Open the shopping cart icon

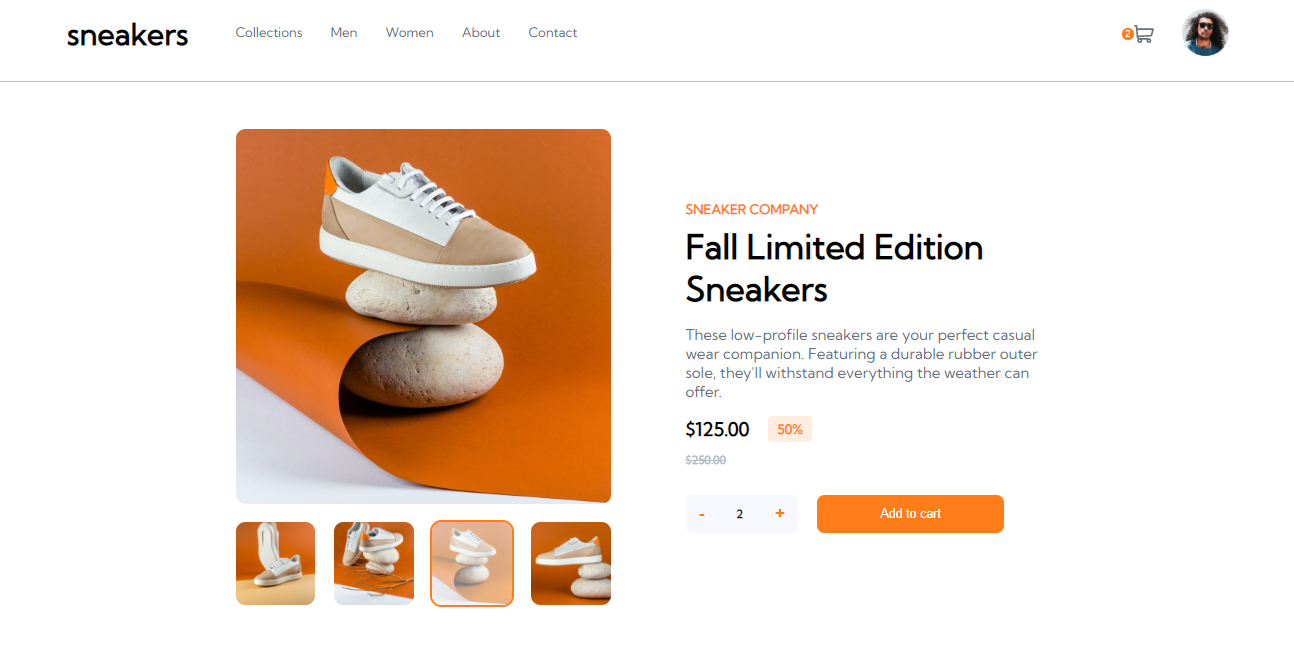click(1144, 34)
